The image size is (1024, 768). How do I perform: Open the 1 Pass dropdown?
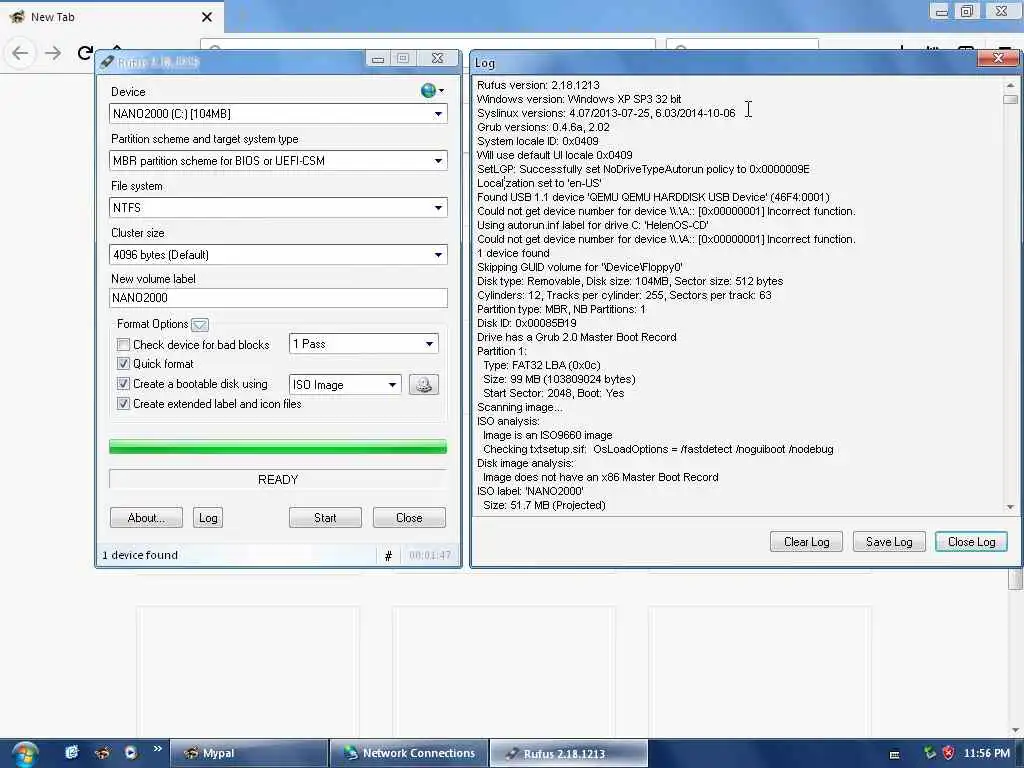point(364,344)
